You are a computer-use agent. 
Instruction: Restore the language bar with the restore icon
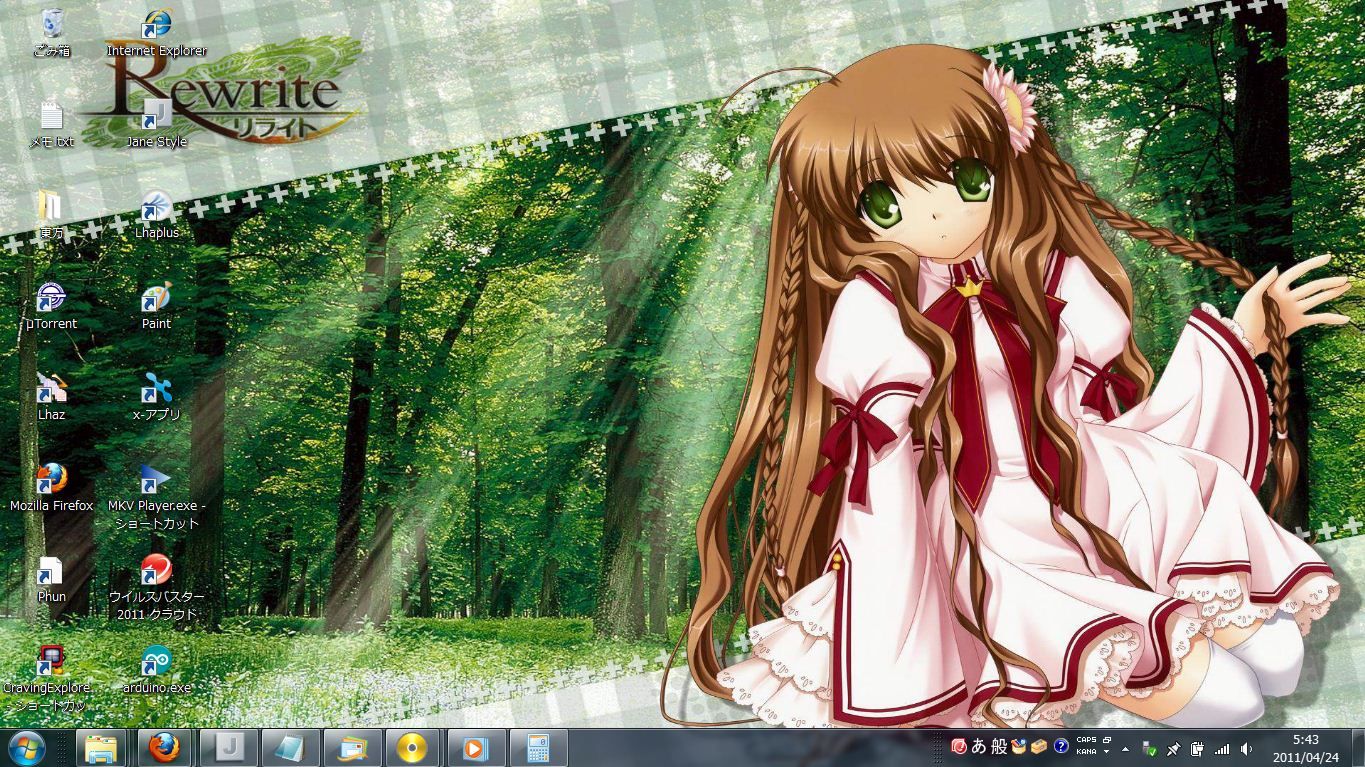1106,740
